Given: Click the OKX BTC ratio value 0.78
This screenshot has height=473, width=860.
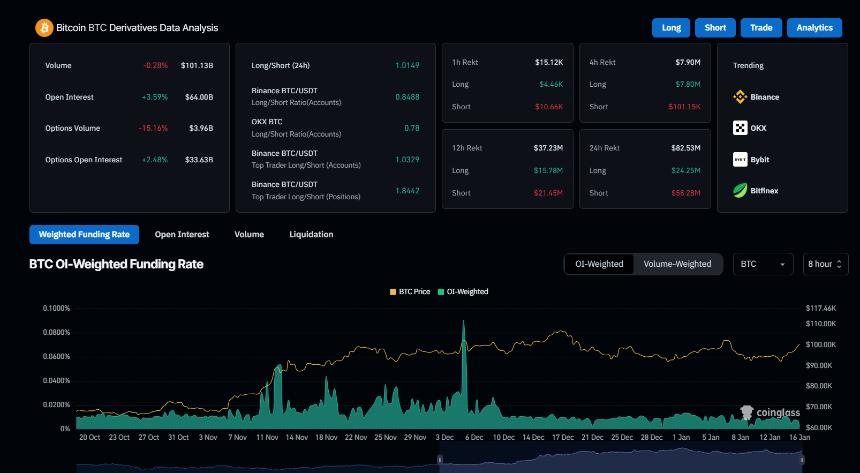Looking at the screenshot, I should pos(411,128).
